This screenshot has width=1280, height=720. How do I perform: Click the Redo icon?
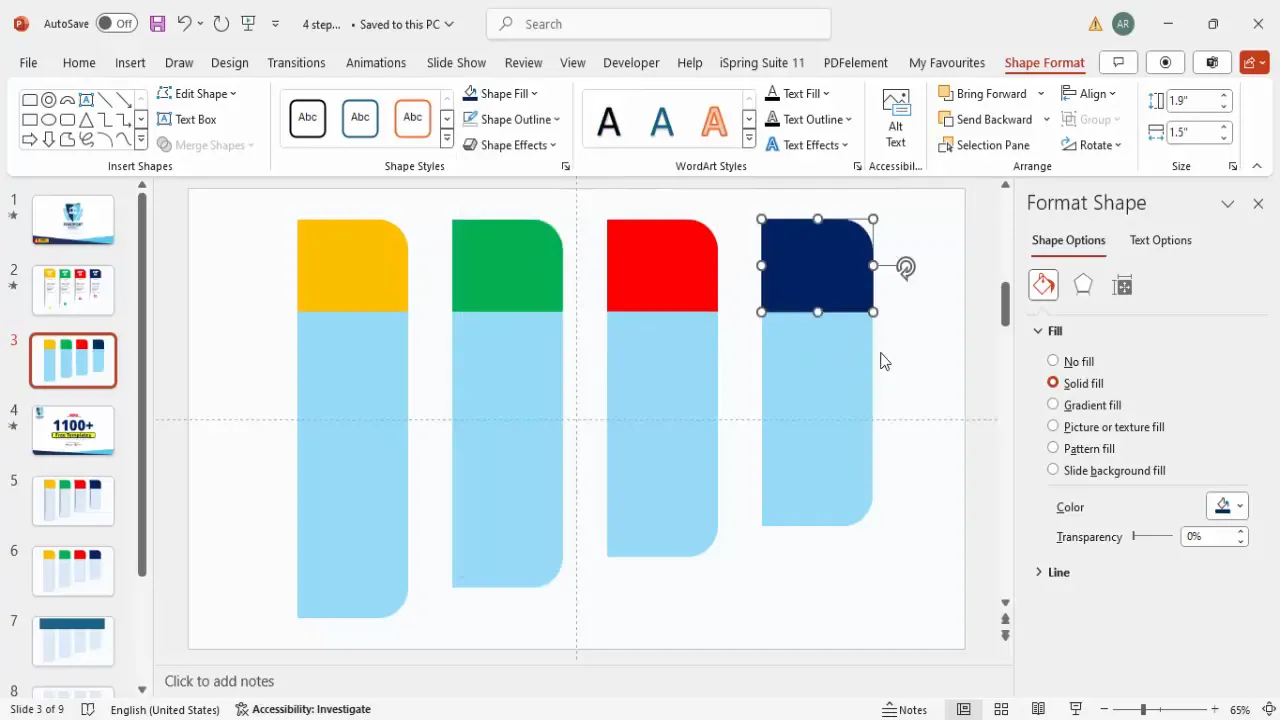click(221, 24)
